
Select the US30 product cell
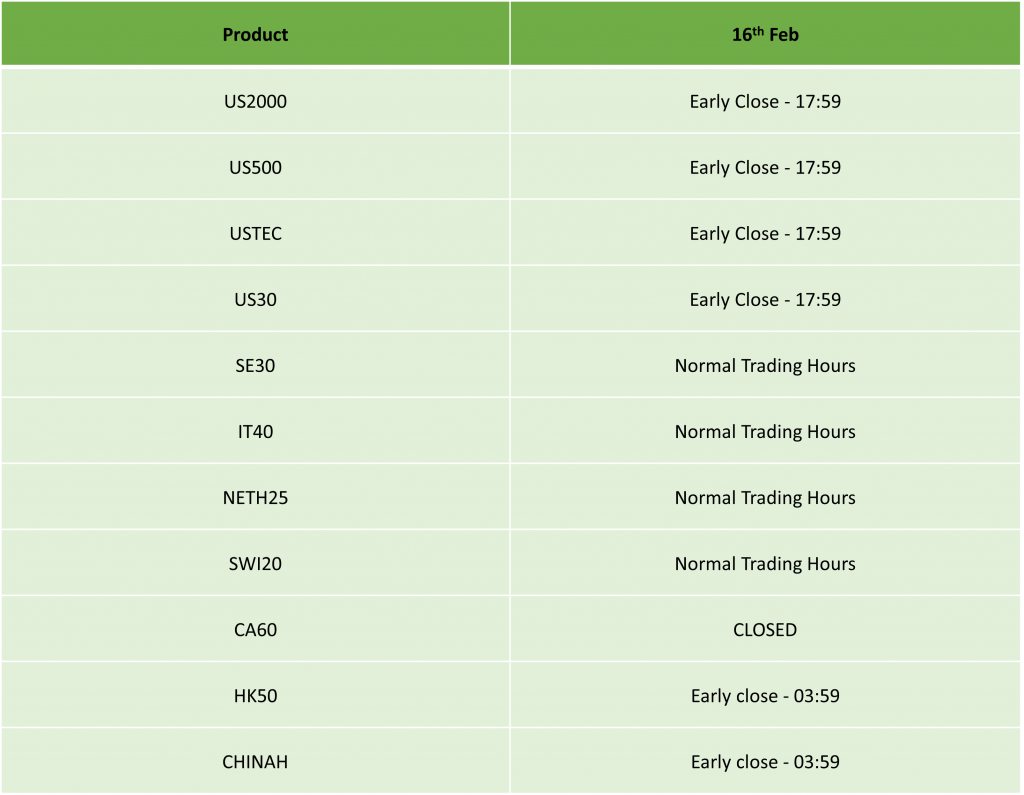pyautogui.click(x=255, y=299)
